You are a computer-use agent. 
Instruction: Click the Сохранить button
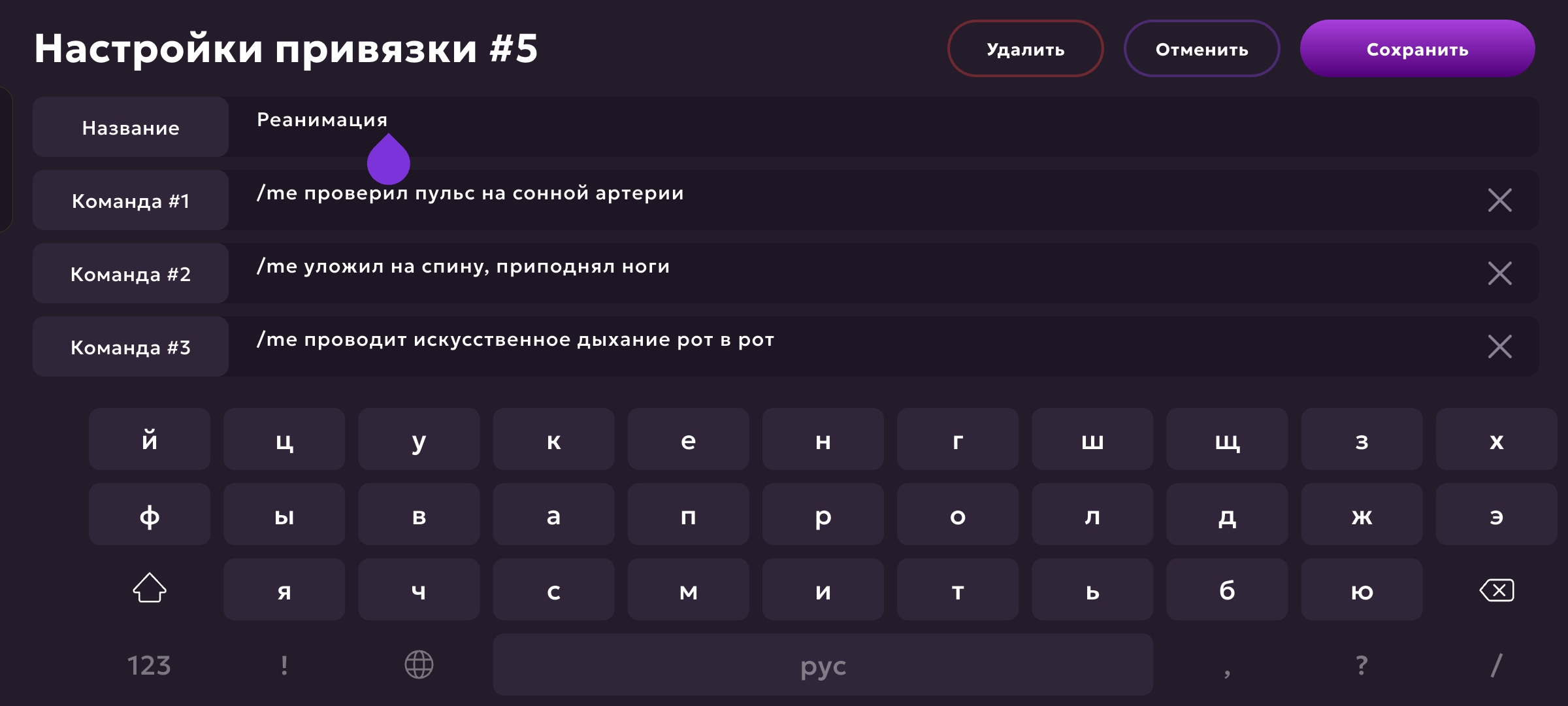click(x=1417, y=49)
